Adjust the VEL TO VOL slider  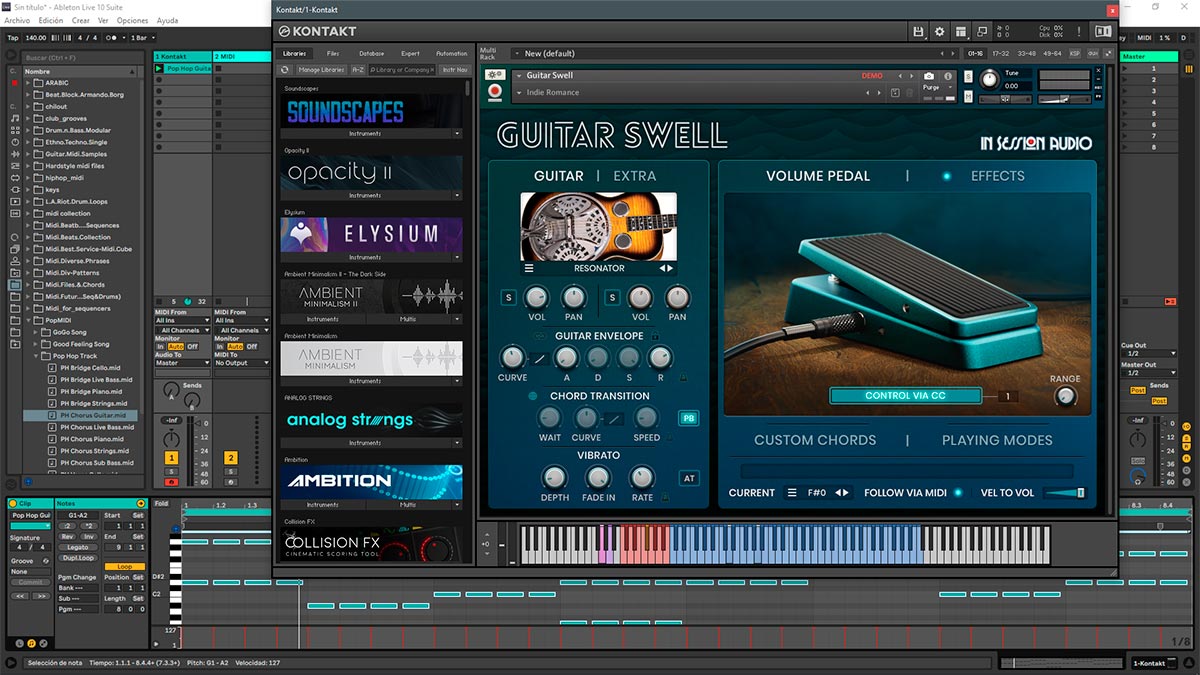1065,492
